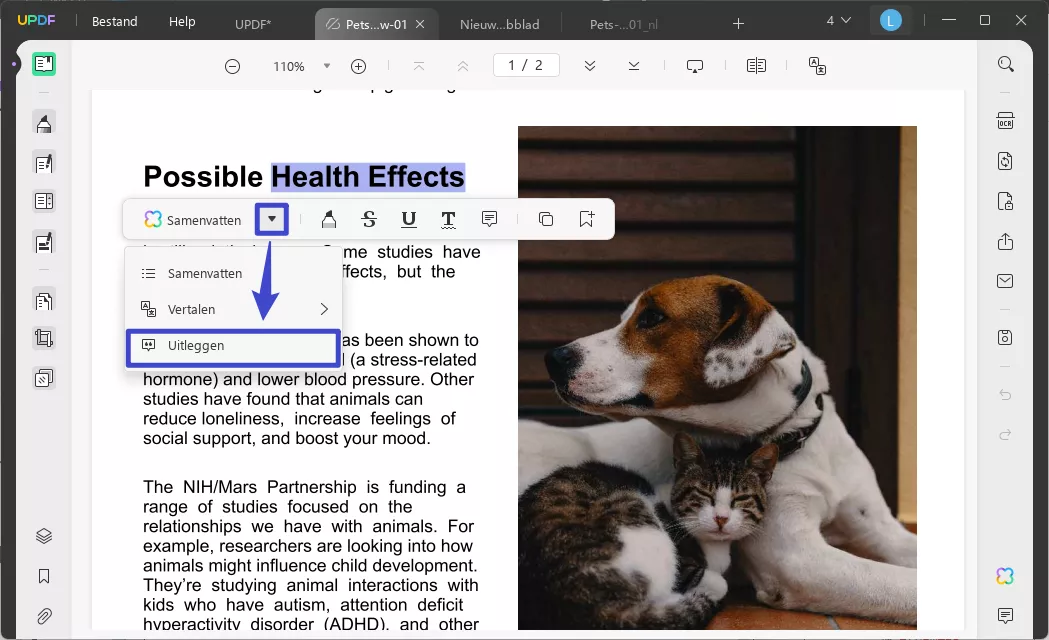
Task: Jump to the last page
Action: [634, 66]
